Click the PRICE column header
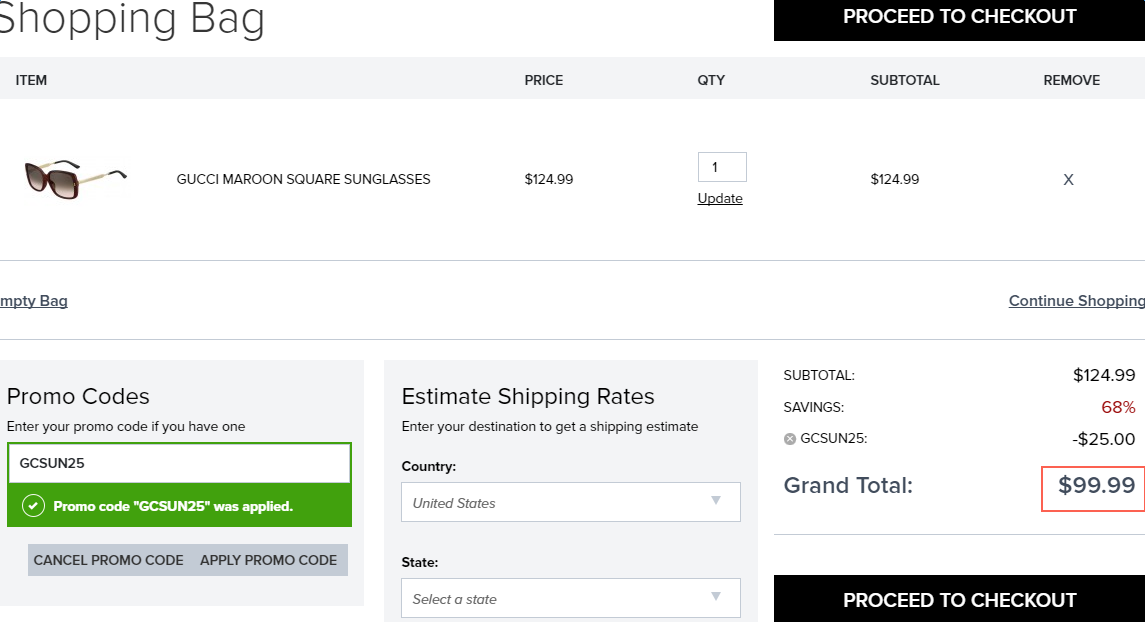 pyautogui.click(x=544, y=80)
